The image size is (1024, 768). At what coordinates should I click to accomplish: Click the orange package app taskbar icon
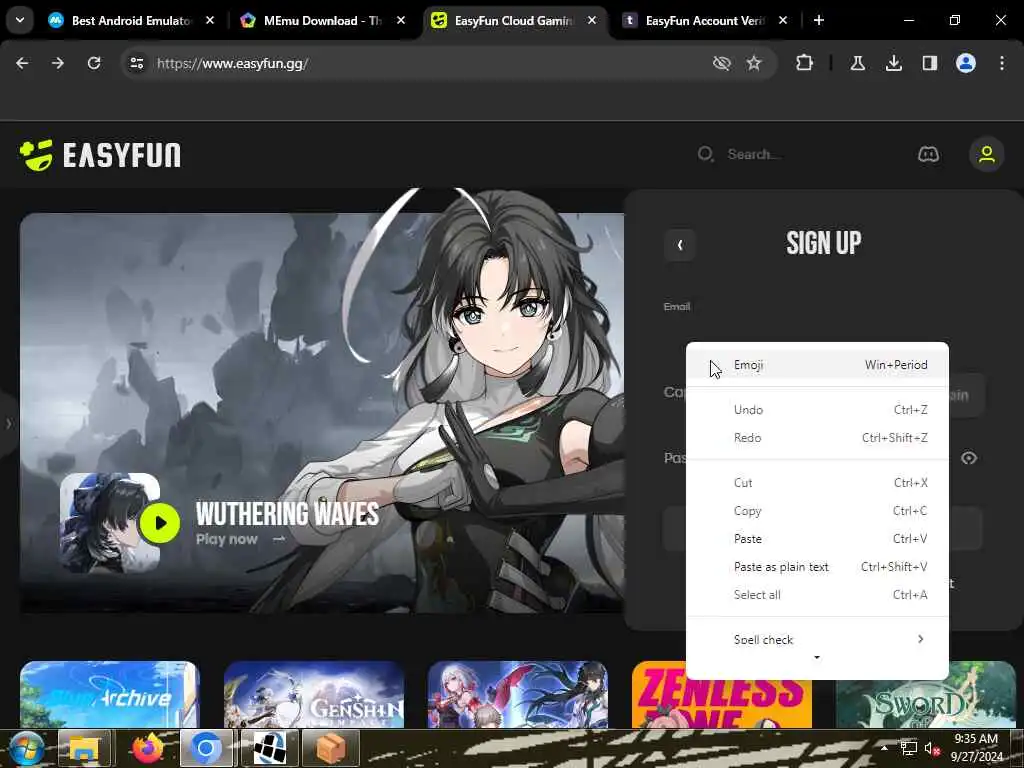pos(331,748)
